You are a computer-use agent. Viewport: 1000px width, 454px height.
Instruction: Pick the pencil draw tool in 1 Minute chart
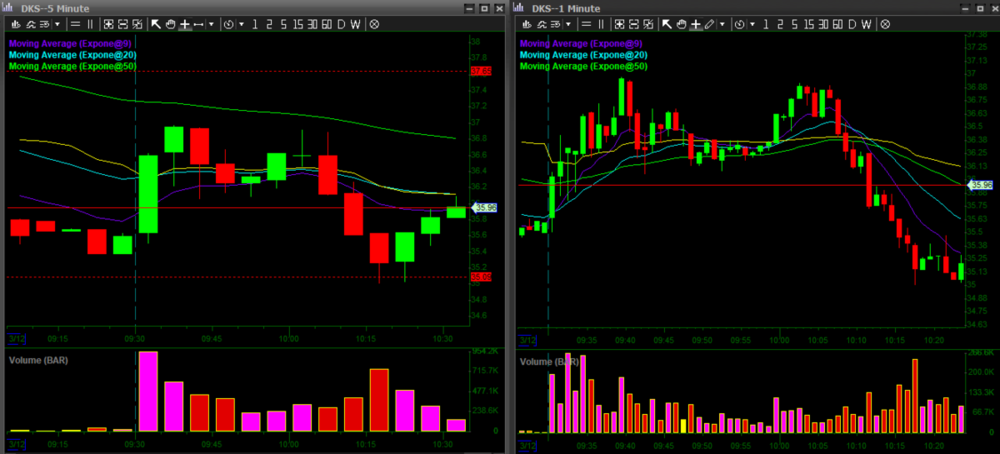click(x=709, y=23)
